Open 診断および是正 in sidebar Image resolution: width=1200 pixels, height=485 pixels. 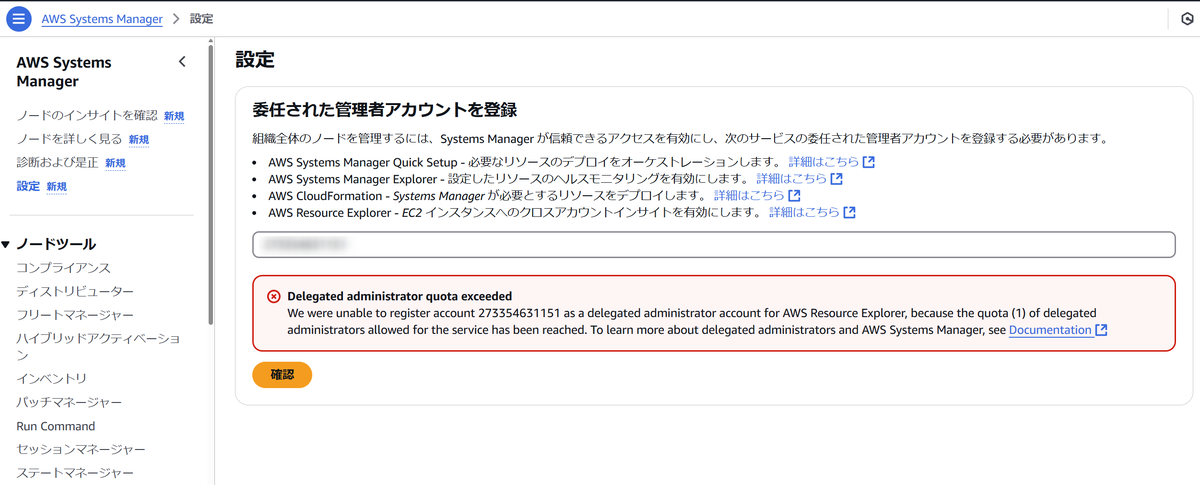[x=57, y=162]
